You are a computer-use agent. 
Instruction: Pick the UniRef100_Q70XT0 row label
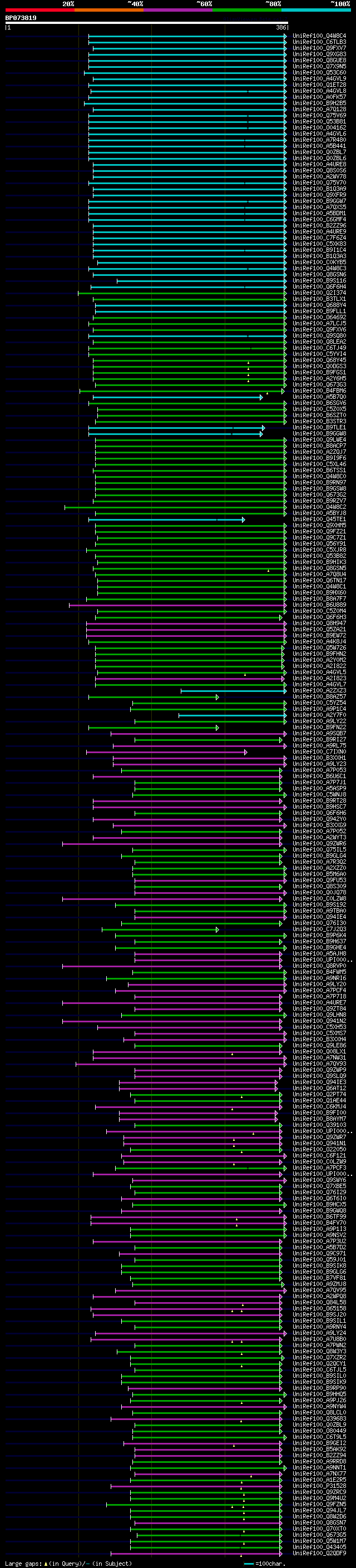[x=319, y=1529]
